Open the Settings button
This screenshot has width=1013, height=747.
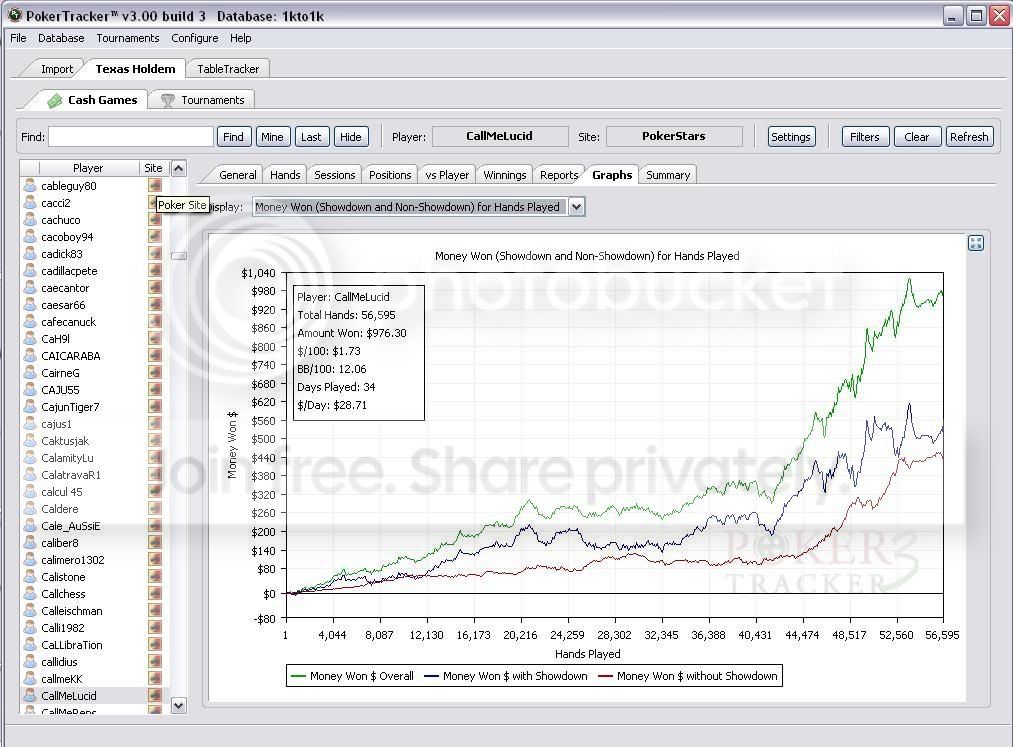click(x=791, y=136)
